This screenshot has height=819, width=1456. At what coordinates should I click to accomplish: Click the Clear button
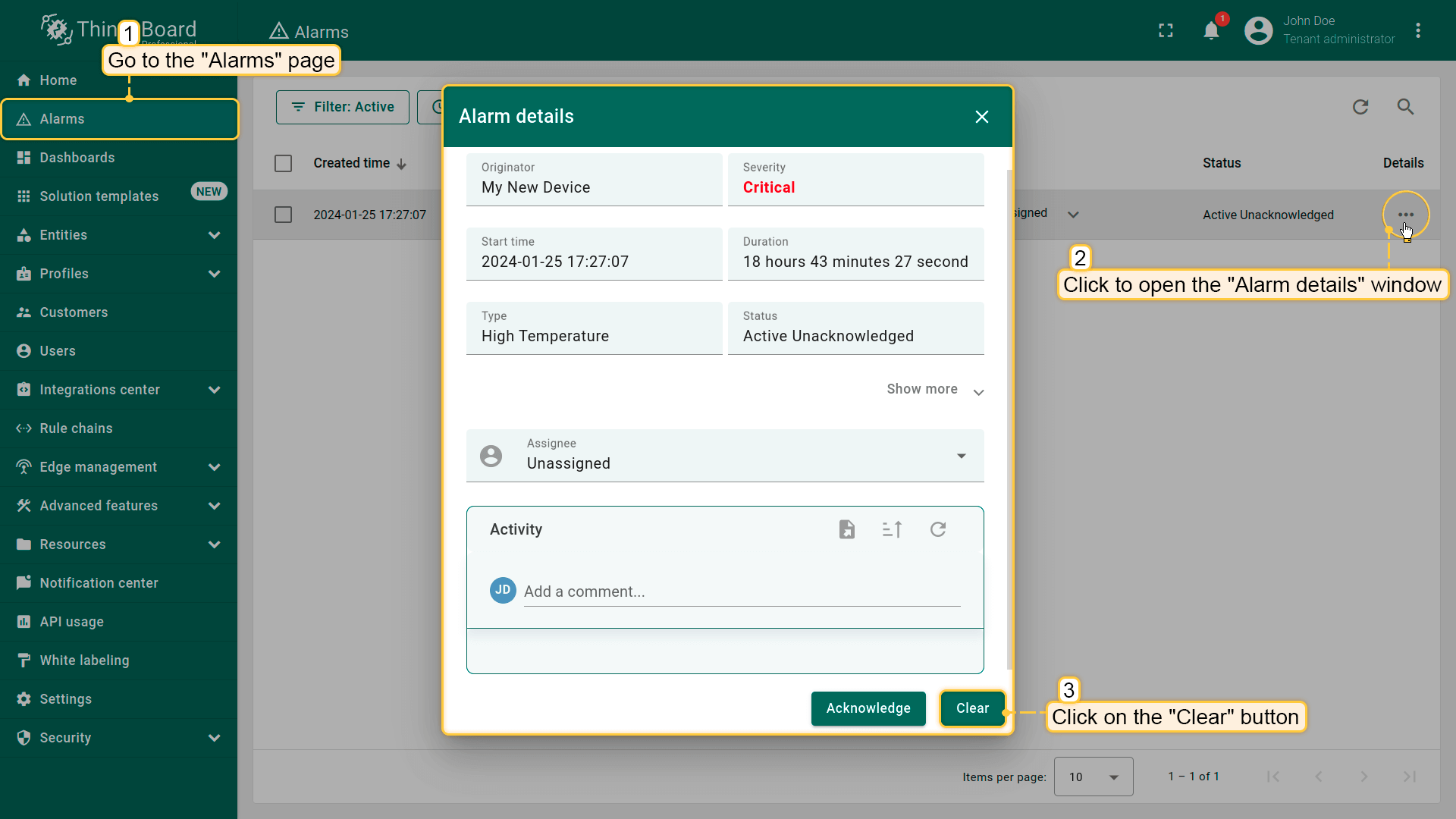[972, 708]
